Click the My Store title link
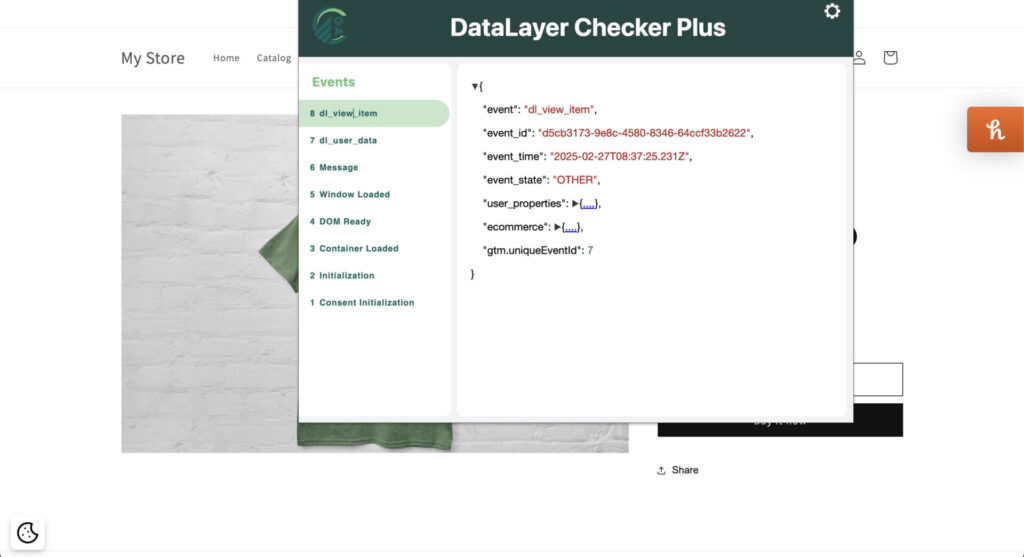The height and width of the screenshot is (557, 1024). click(x=153, y=58)
